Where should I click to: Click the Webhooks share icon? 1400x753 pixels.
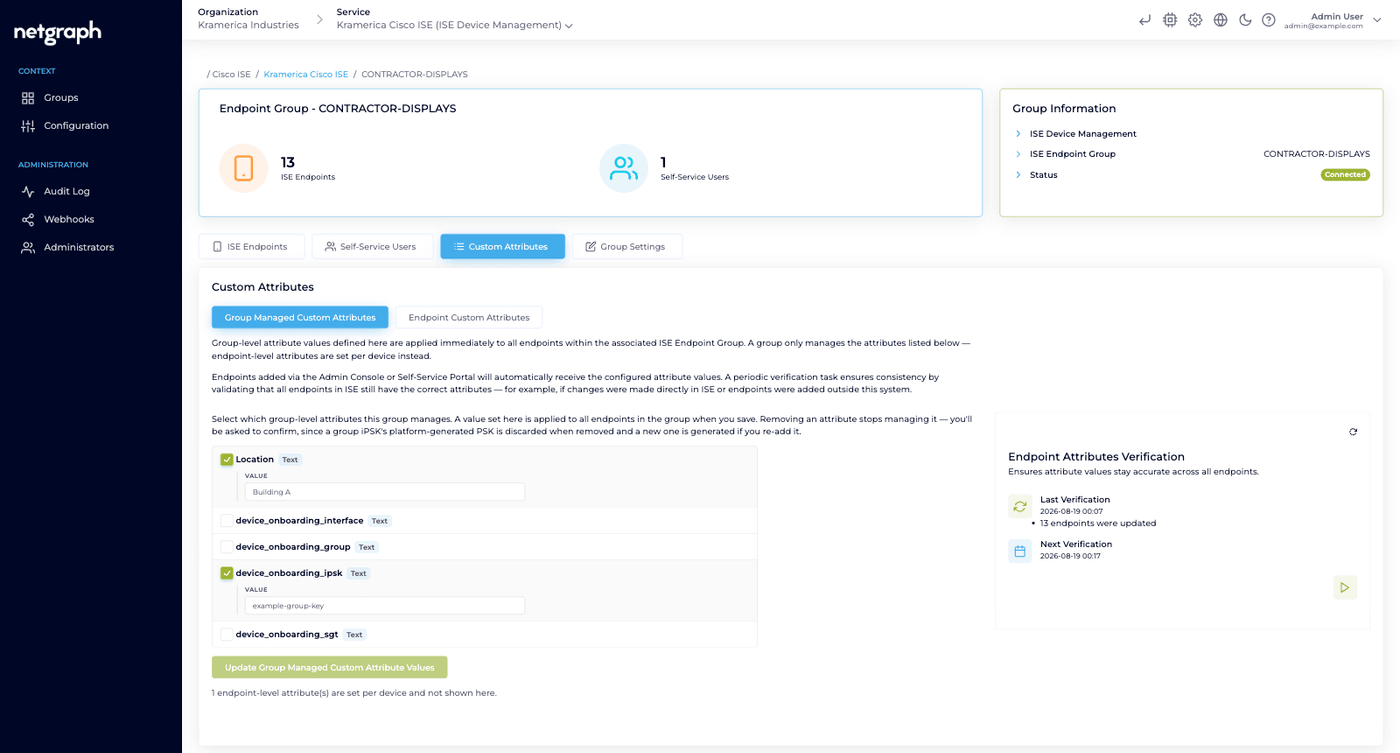pos(28,219)
